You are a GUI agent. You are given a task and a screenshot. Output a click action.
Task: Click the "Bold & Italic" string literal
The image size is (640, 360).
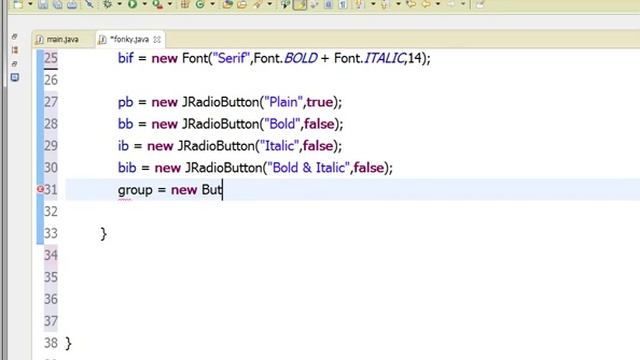click(x=309, y=167)
